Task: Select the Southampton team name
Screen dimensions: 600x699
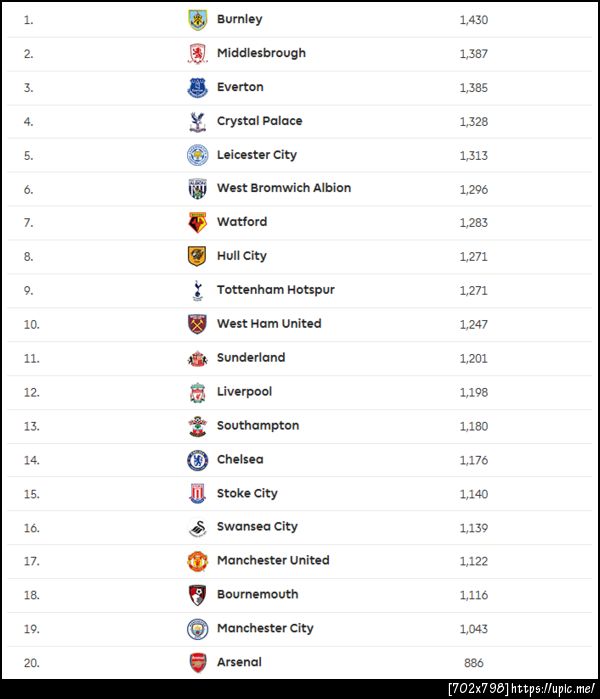Action: click(x=258, y=426)
